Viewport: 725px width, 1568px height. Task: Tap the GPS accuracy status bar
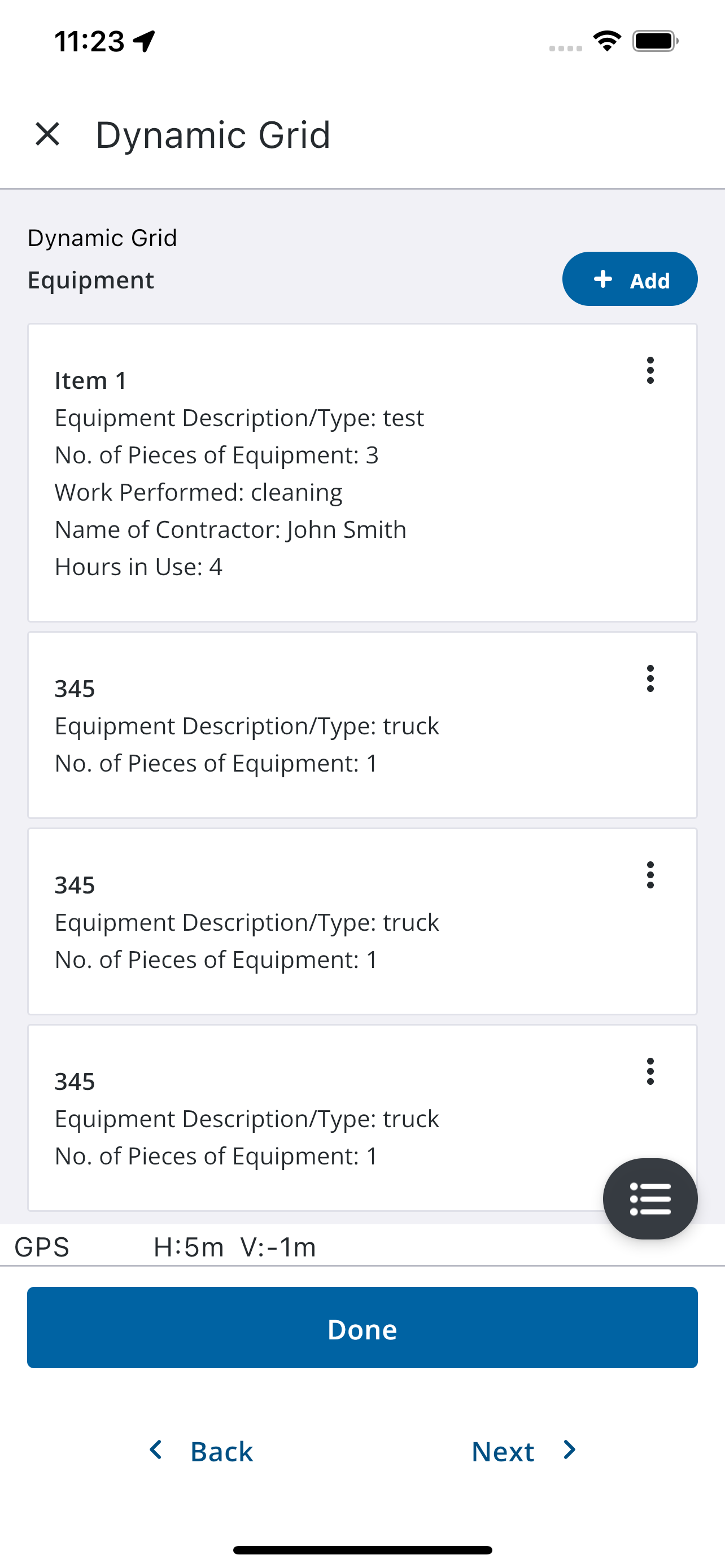click(x=362, y=1247)
